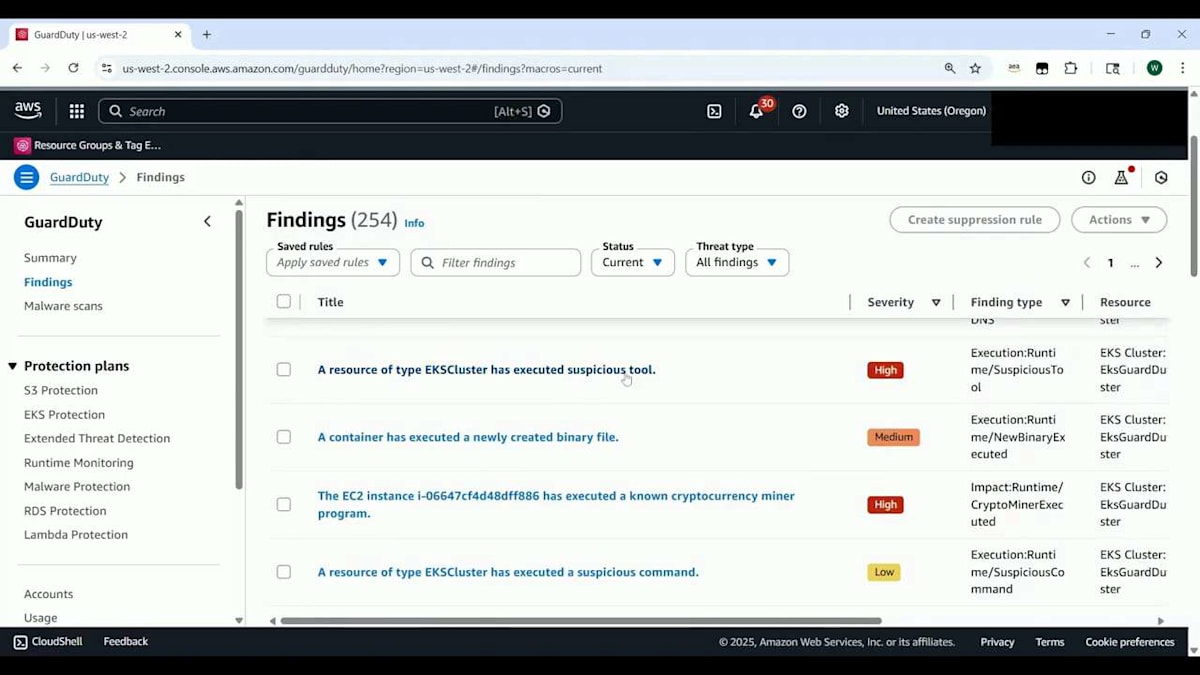Viewport: 1200px width, 675px height.
Task: Open console settings gear
Action: coord(842,111)
